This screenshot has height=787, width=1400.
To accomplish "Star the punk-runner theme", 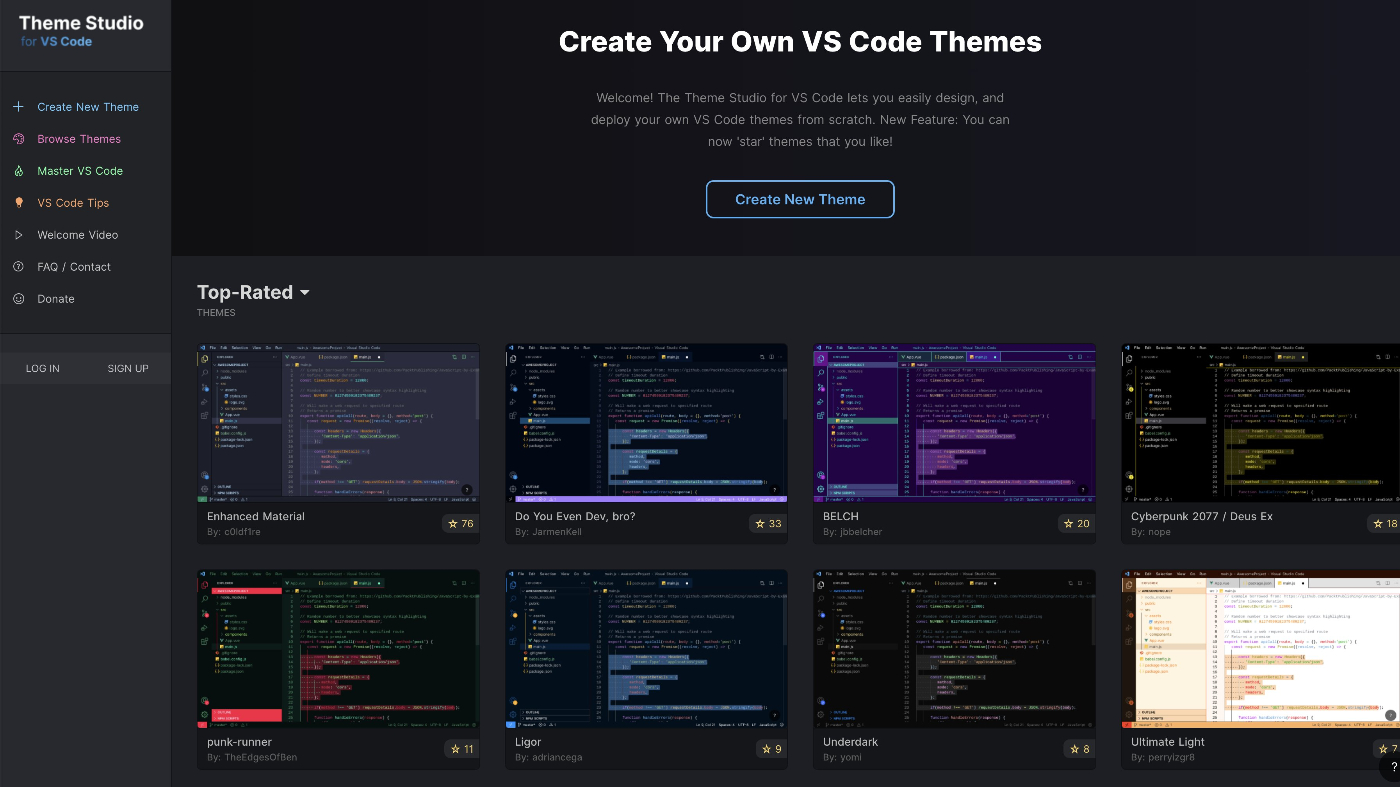I will point(462,749).
